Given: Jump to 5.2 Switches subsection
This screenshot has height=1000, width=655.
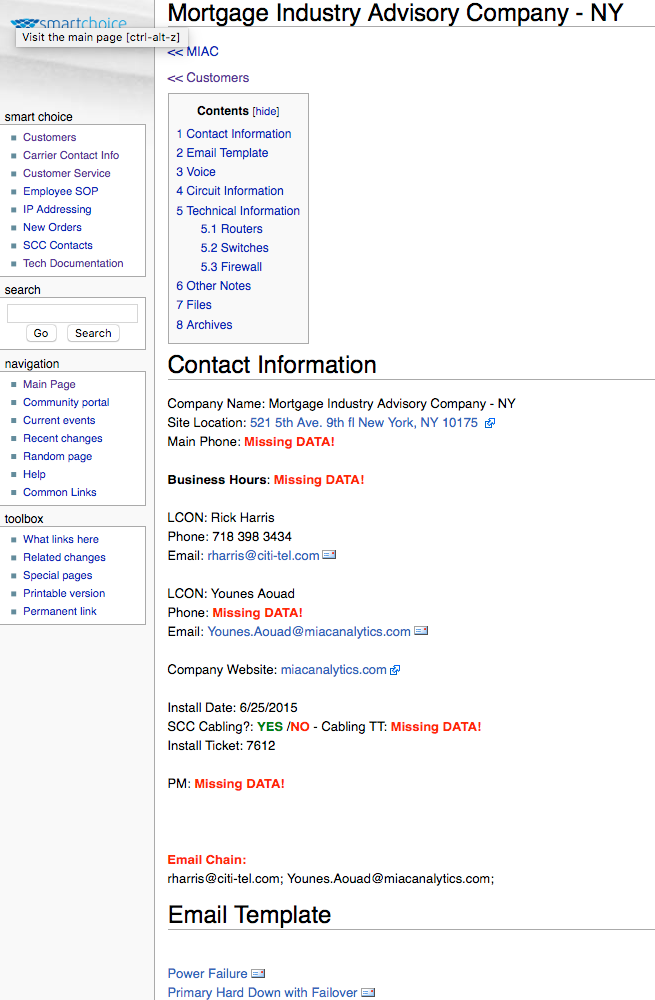Looking at the screenshot, I should (x=235, y=248).
